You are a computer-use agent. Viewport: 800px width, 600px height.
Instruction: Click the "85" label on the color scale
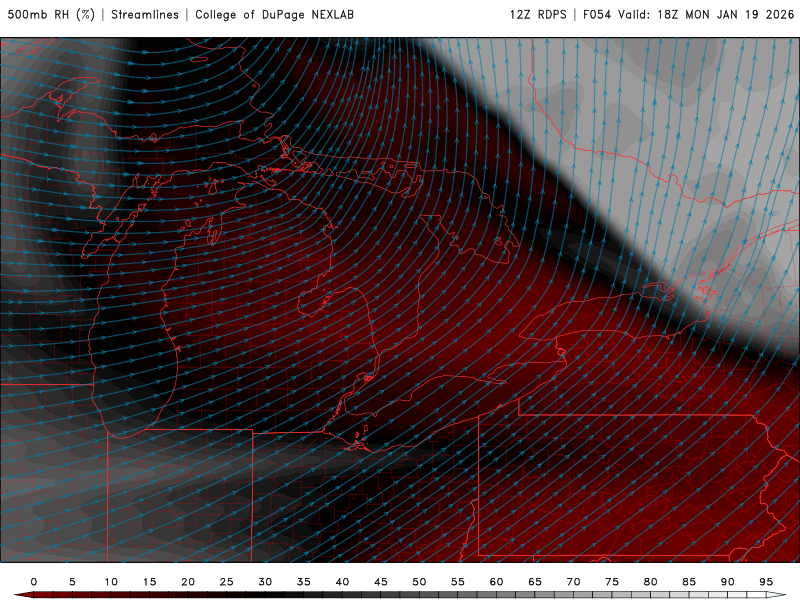[689, 582]
